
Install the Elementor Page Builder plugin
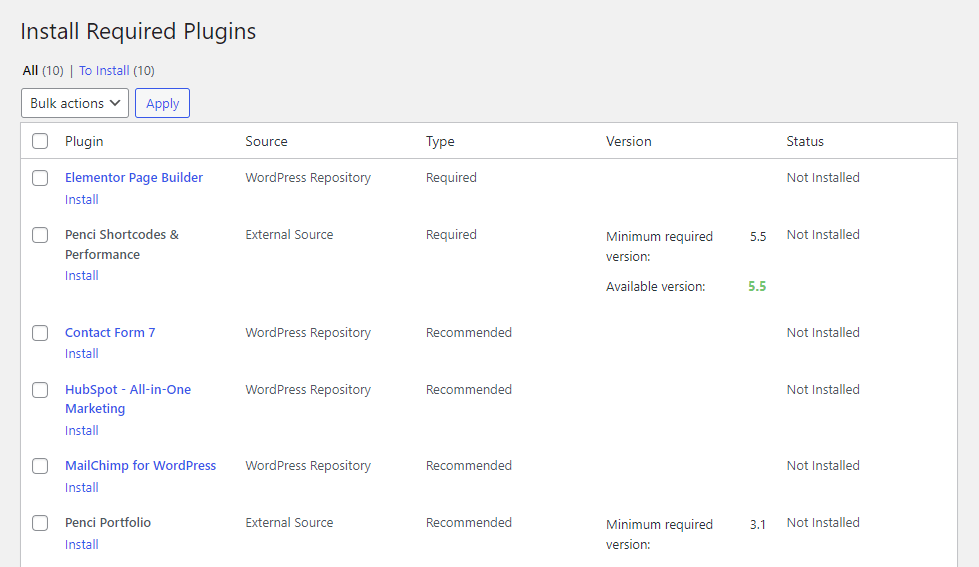point(82,199)
